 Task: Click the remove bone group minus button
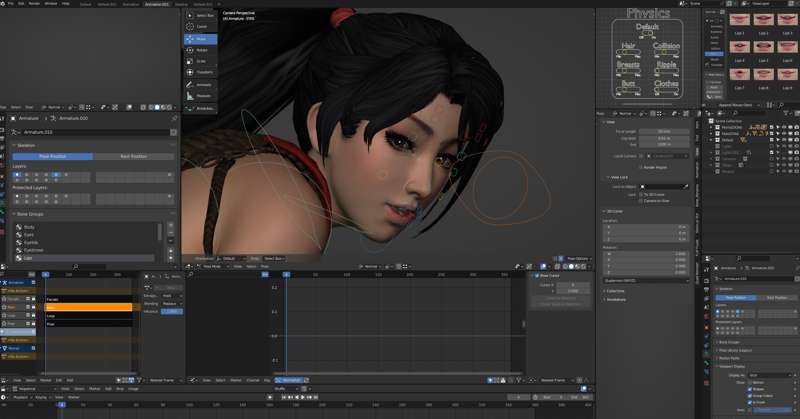tap(170, 233)
